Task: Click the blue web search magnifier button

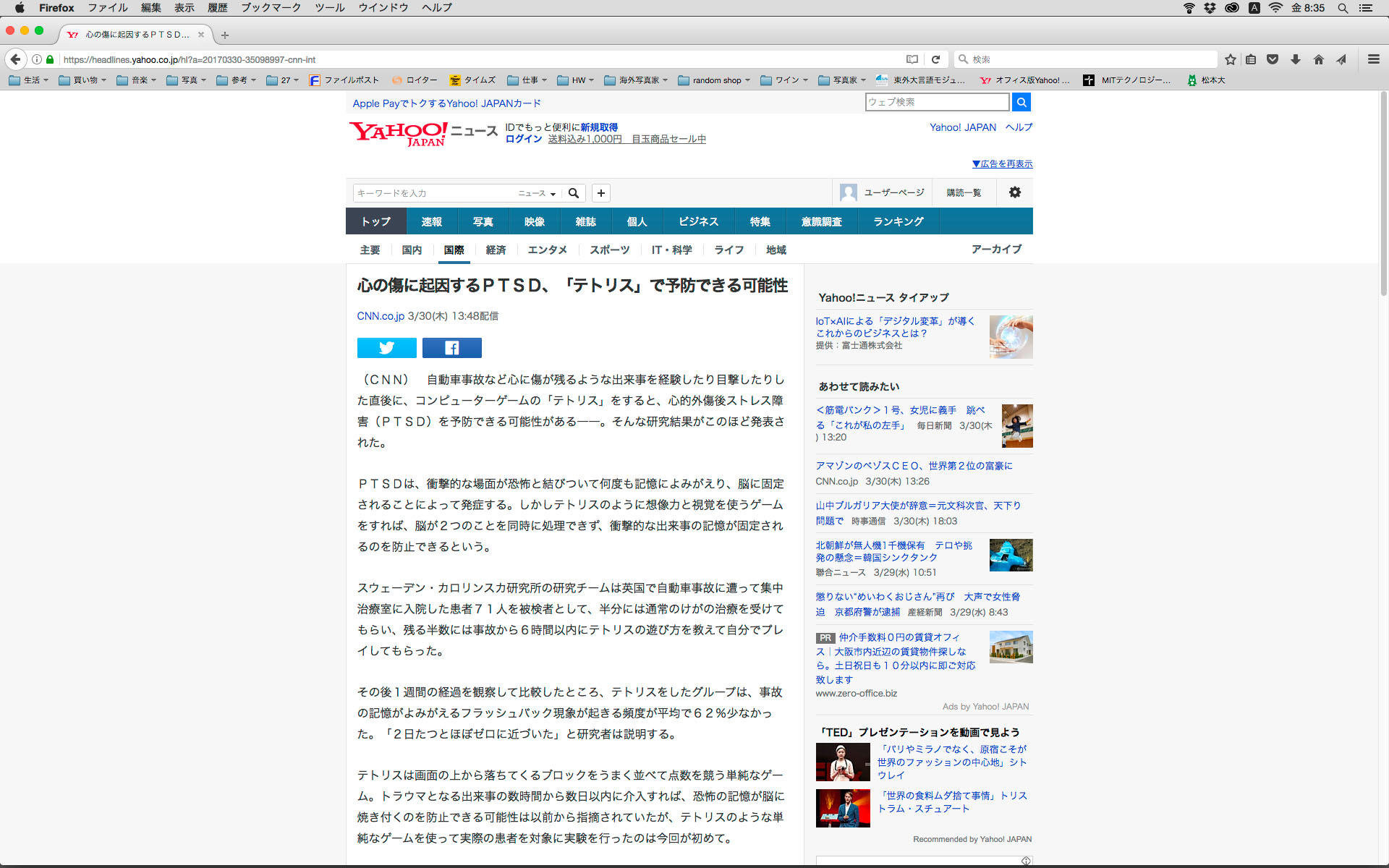Action: 1021,103
